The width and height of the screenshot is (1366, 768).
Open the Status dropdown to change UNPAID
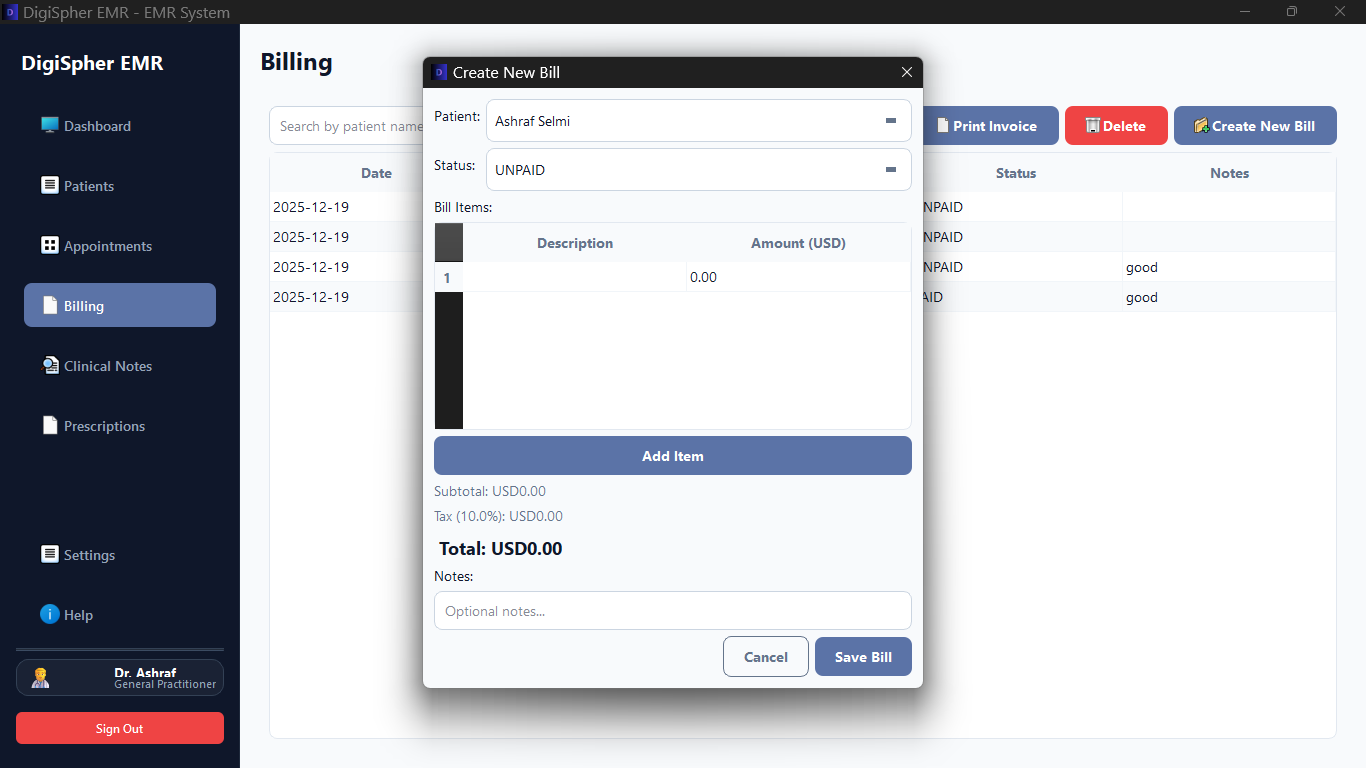tap(889, 169)
